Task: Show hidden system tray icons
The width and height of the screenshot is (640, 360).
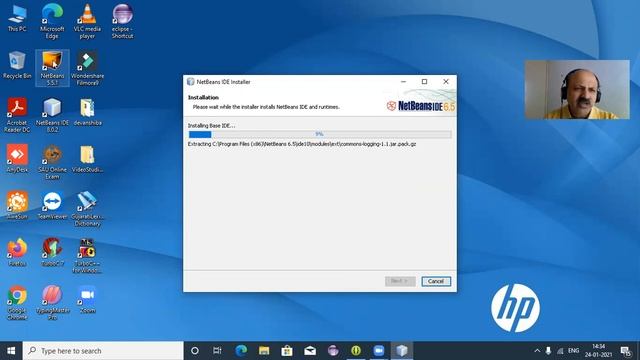Action: 537,351
